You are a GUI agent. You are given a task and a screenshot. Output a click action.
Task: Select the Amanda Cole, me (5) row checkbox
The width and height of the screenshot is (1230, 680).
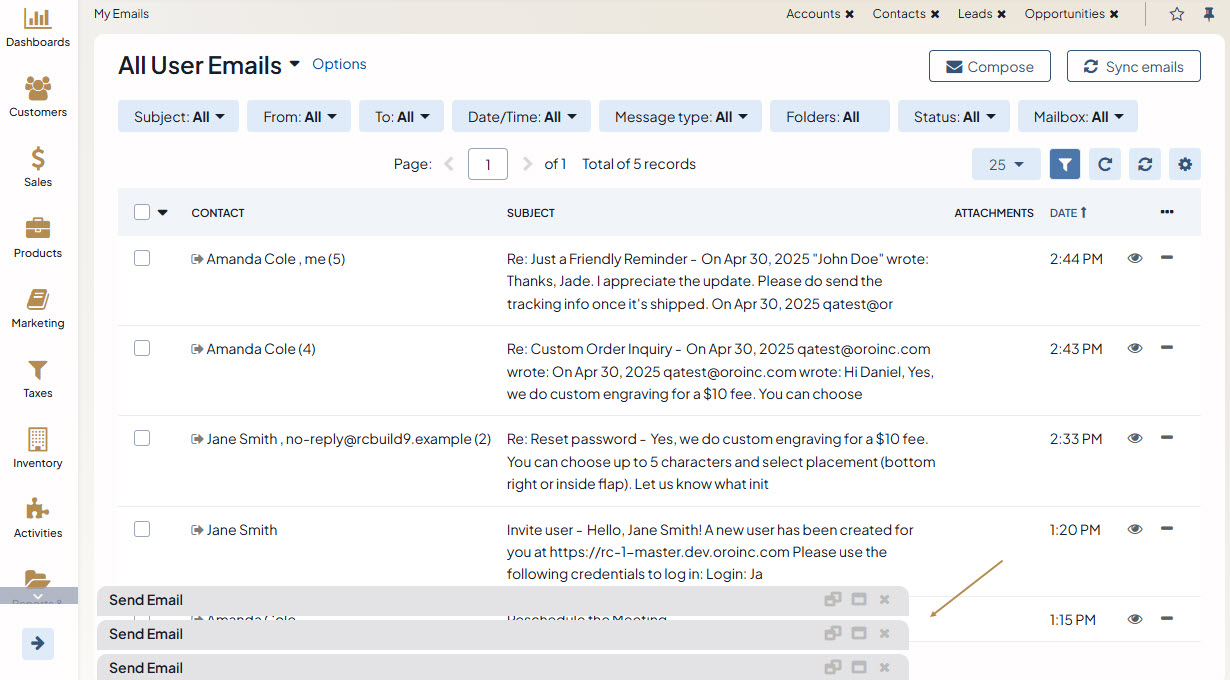pos(142,258)
